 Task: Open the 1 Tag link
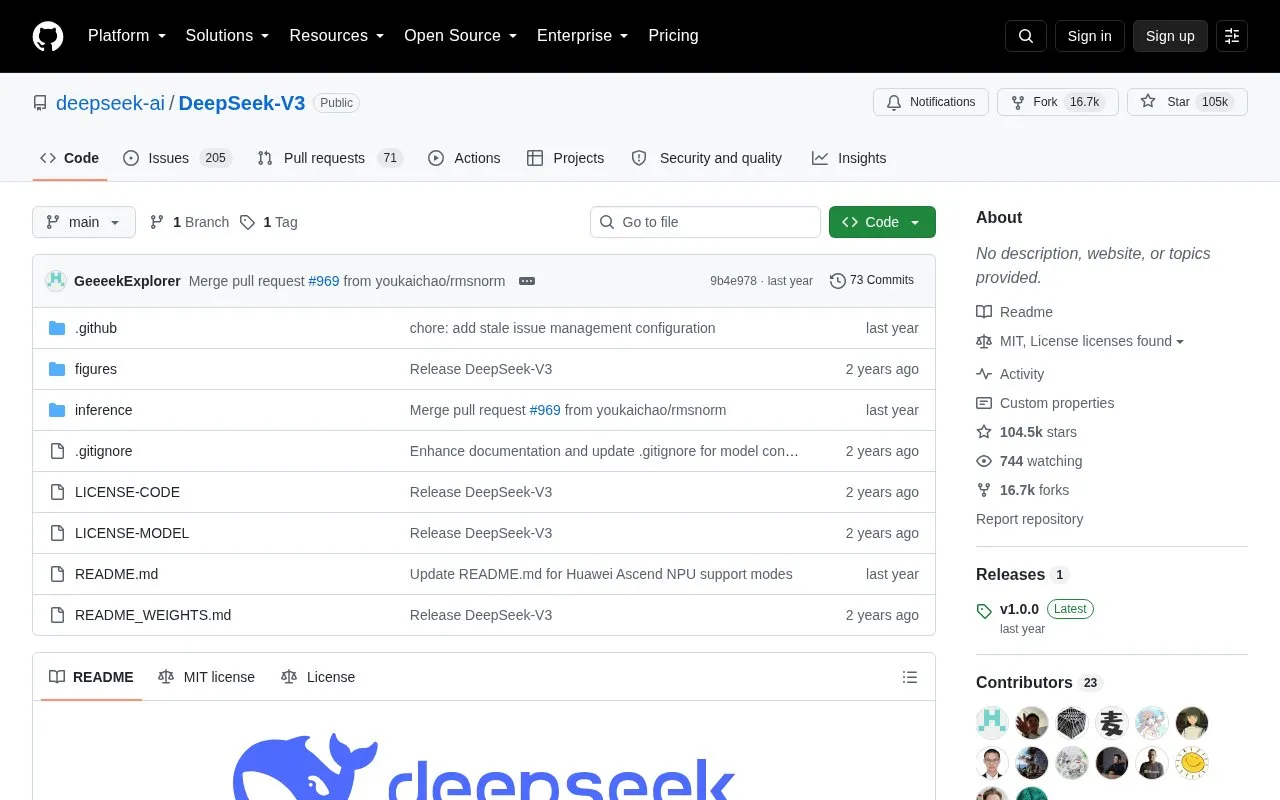(268, 222)
